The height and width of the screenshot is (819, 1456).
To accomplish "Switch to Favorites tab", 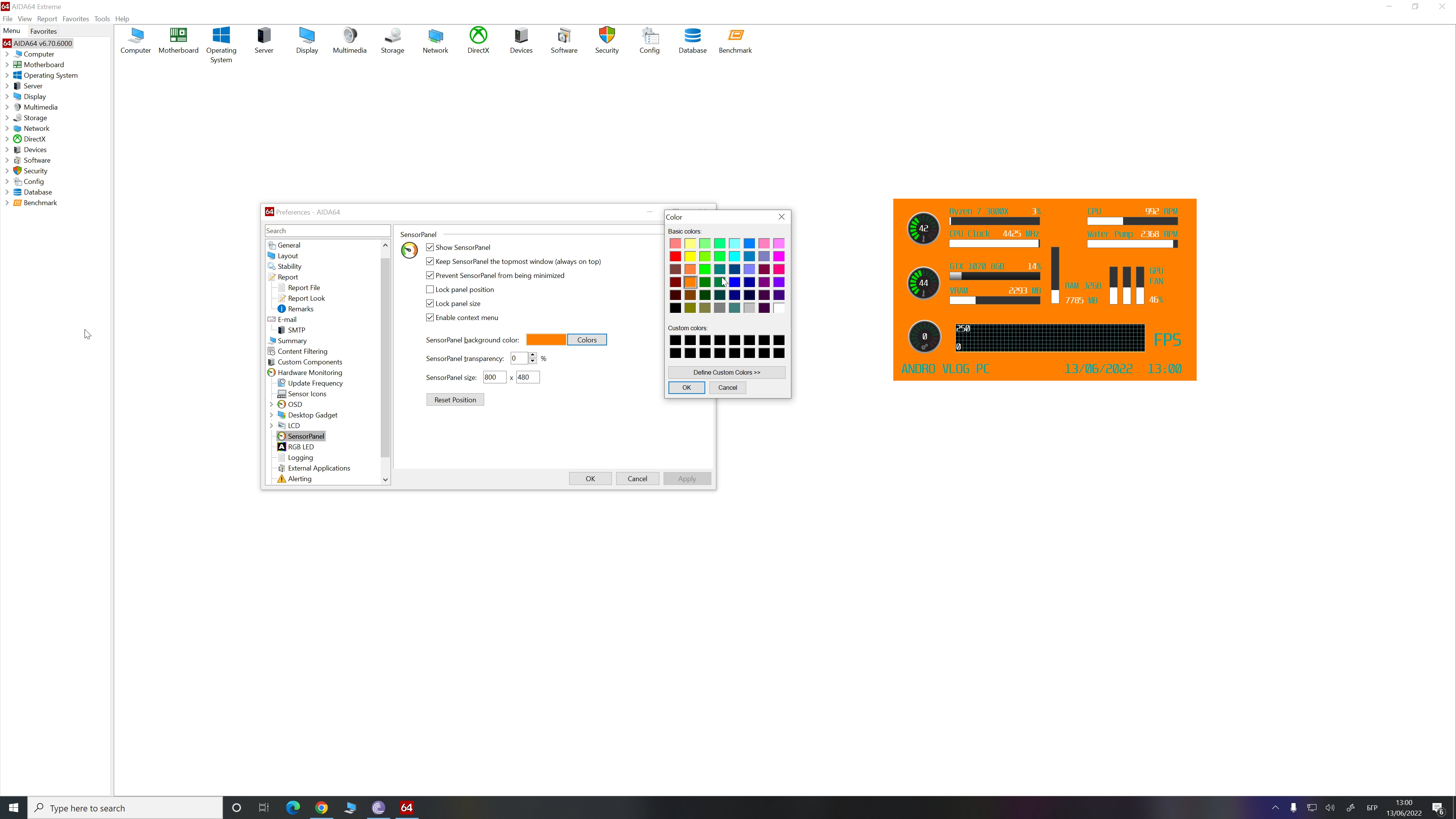I will tap(43, 31).
